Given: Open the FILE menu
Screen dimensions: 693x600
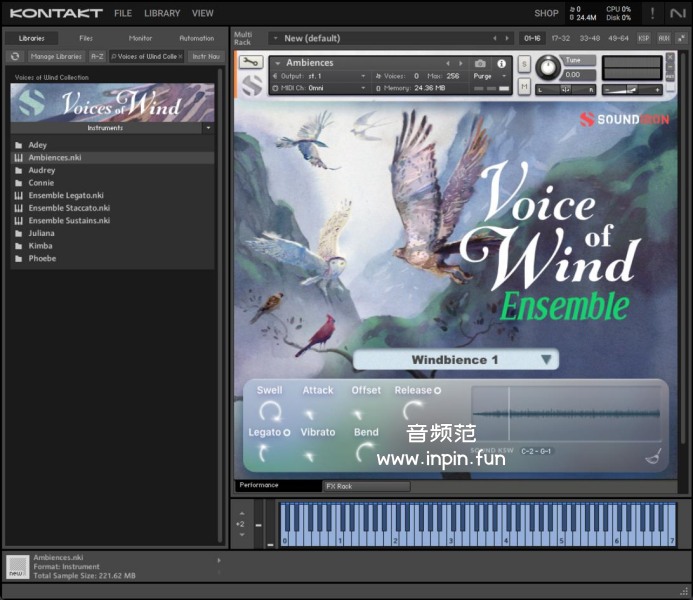Looking at the screenshot, I should coord(123,13).
